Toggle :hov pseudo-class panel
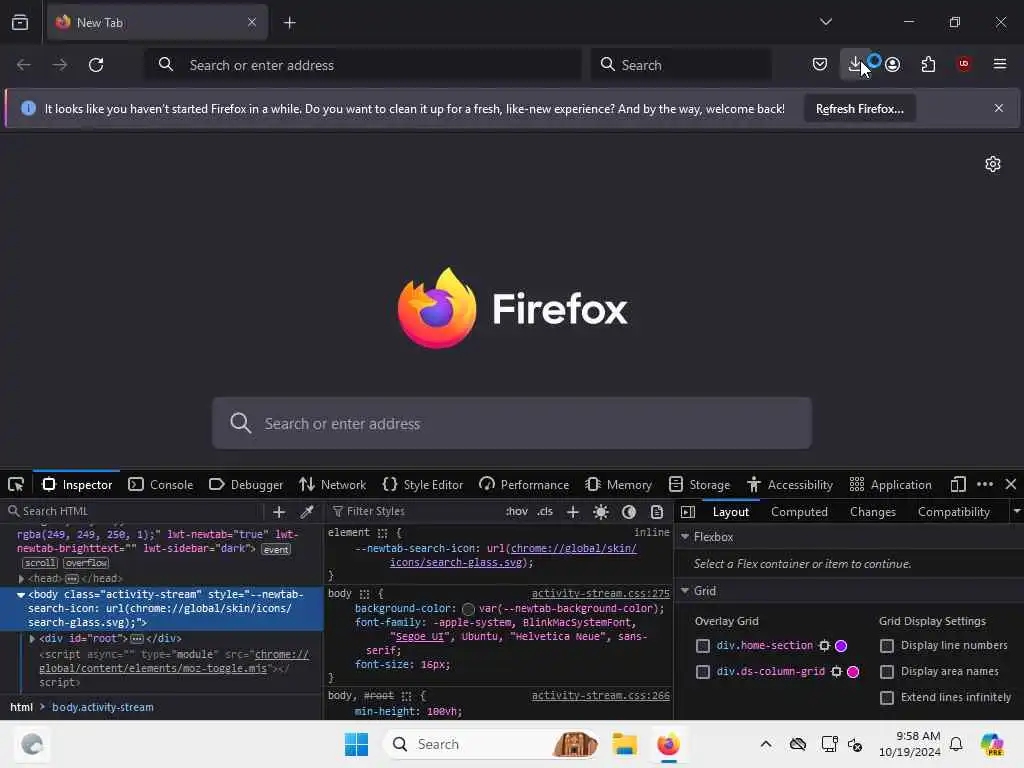 click(517, 512)
